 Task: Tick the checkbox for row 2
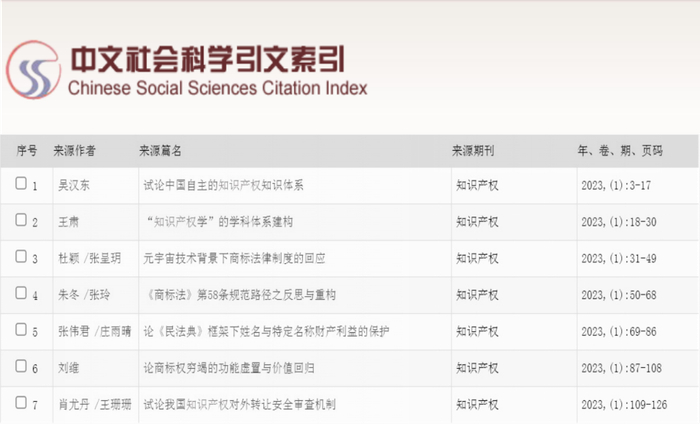point(21,220)
